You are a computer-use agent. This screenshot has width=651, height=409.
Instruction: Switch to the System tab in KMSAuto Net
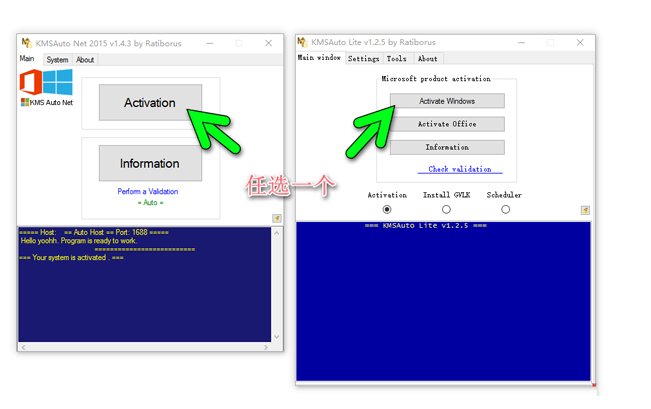pyautogui.click(x=58, y=60)
